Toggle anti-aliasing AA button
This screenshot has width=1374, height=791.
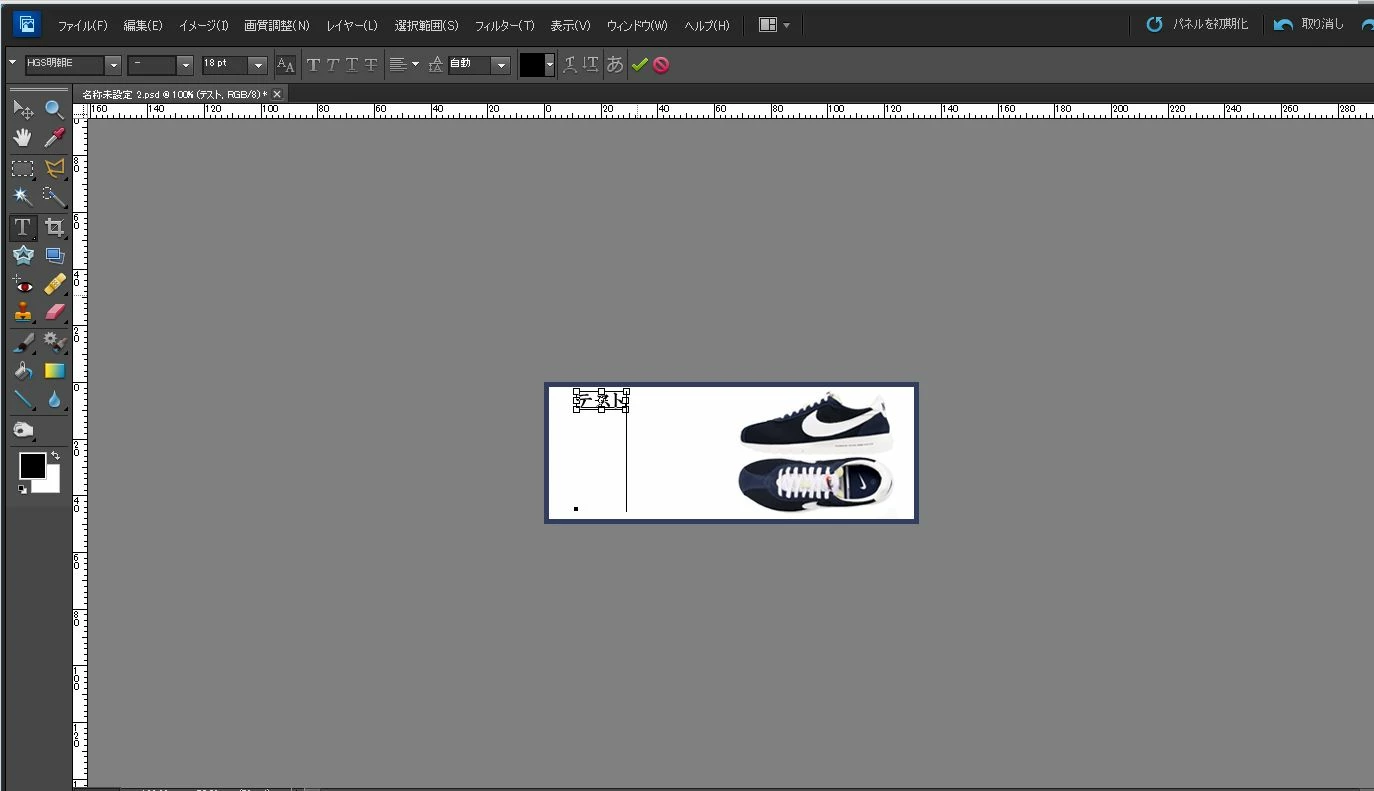pos(285,65)
